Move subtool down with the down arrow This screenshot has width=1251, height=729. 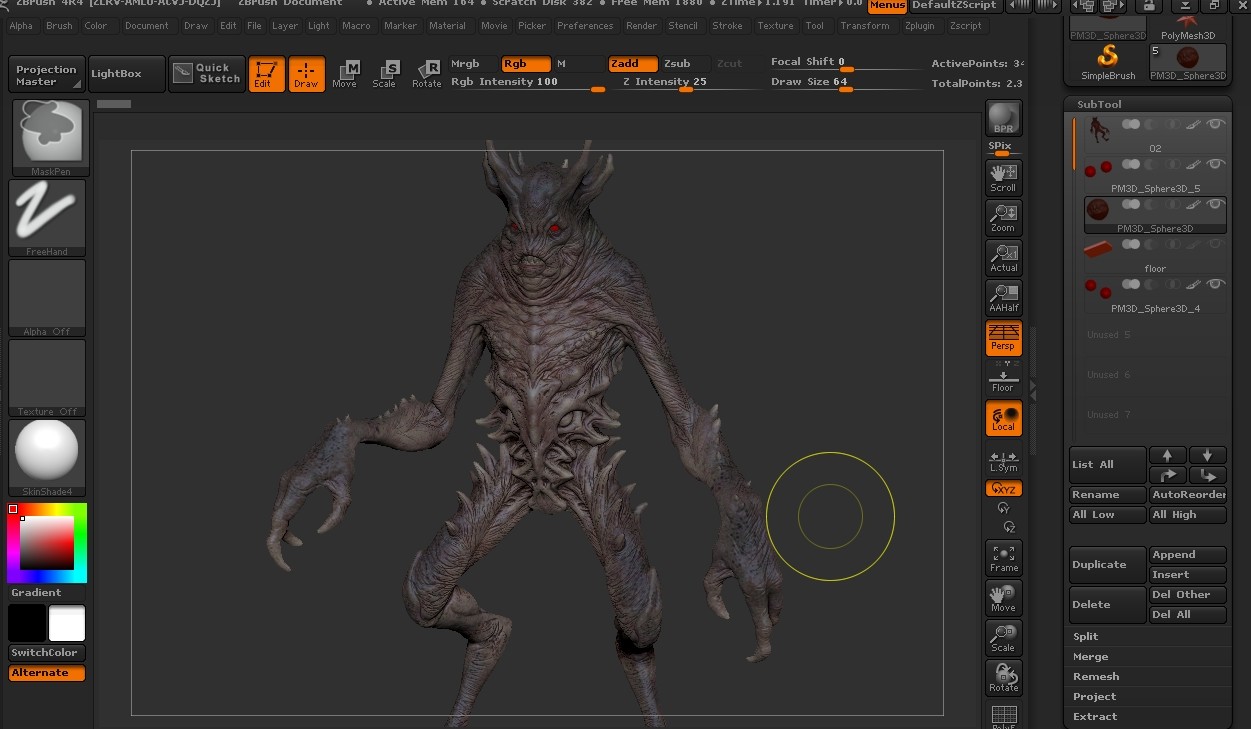click(1208, 455)
